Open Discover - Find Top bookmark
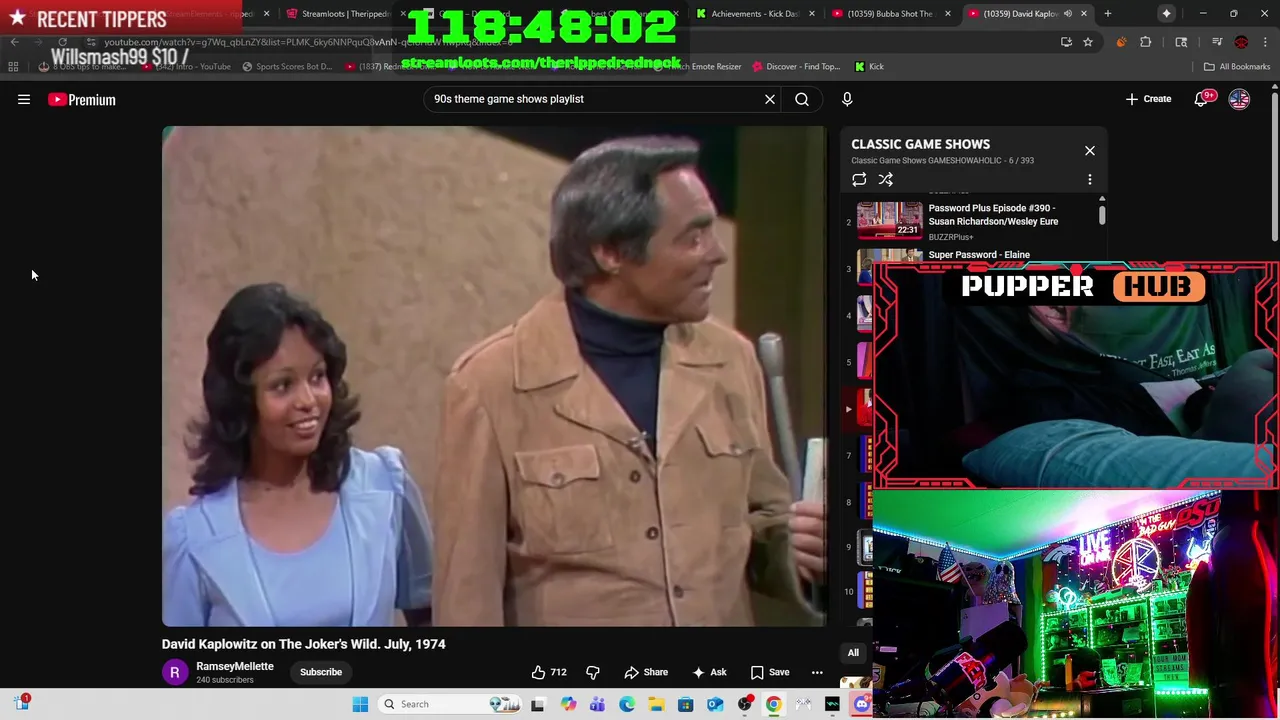1280x720 pixels. [x=796, y=67]
